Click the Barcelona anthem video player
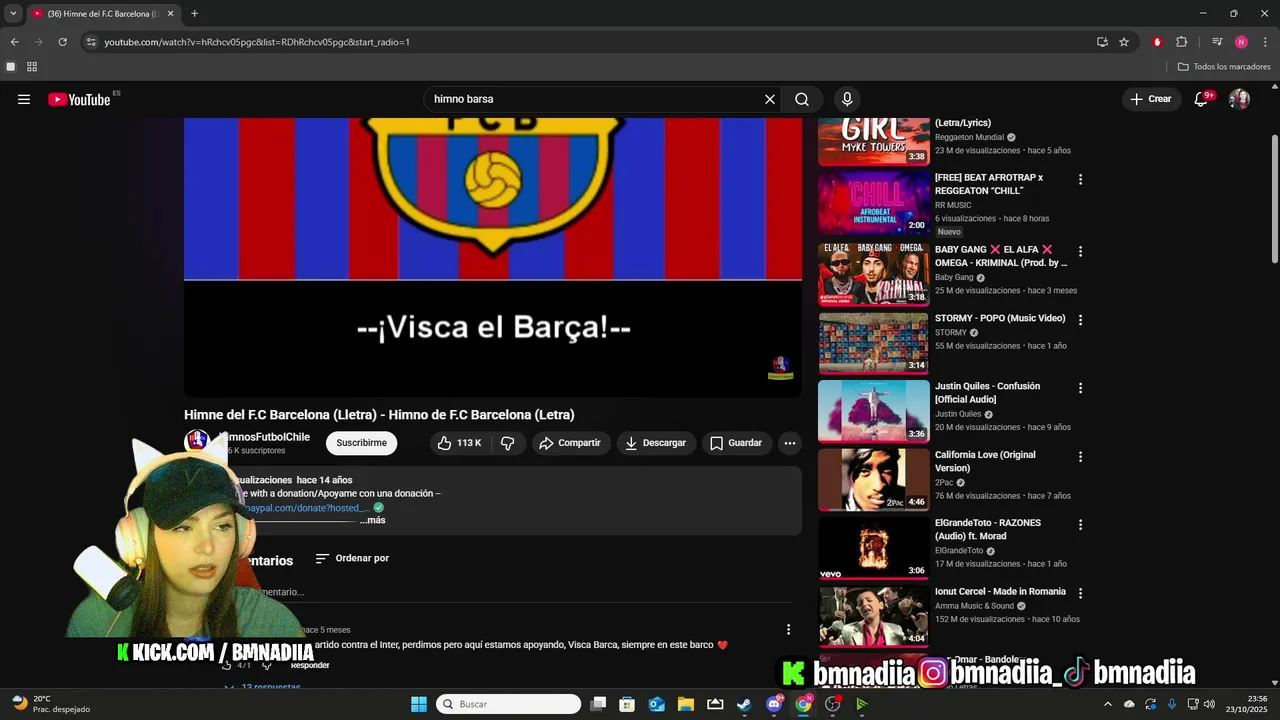Screen dimensions: 1280x720 (493, 257)
